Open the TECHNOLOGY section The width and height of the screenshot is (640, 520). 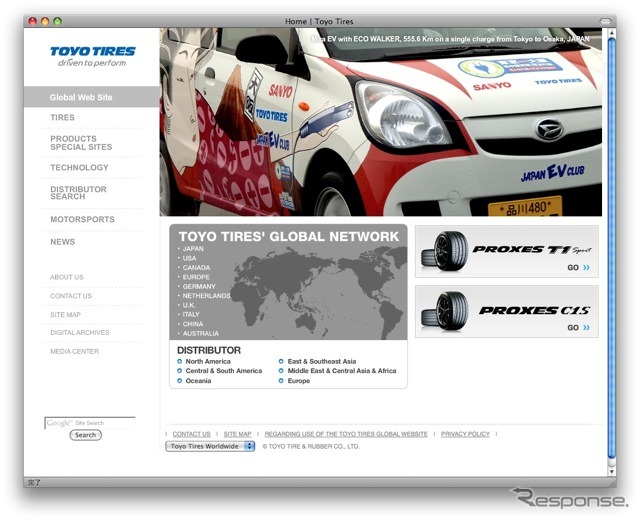(x=79, y=168)
